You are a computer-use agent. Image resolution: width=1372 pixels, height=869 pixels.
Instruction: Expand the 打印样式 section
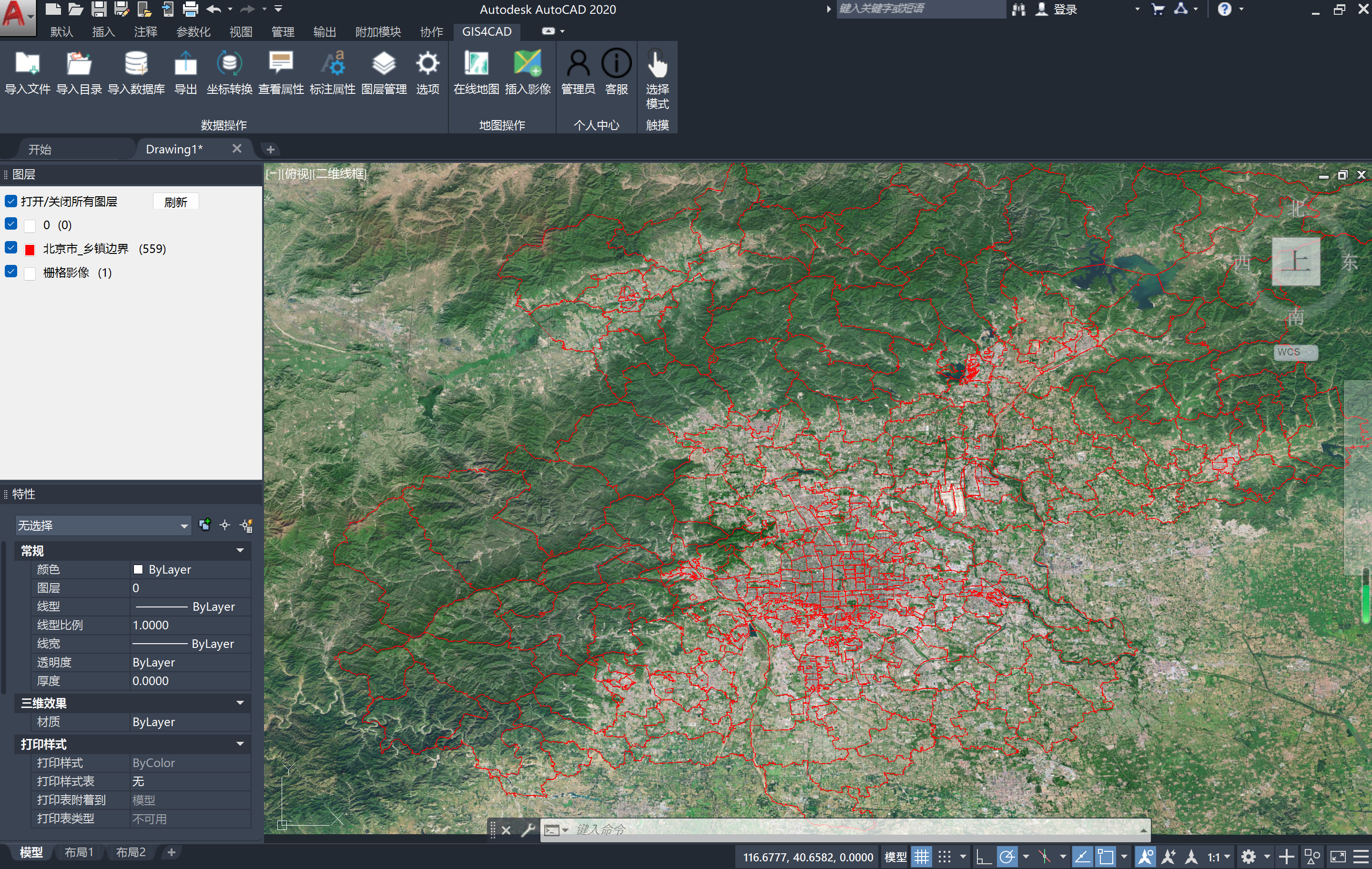pyautogui.click(x=240, y=744)
